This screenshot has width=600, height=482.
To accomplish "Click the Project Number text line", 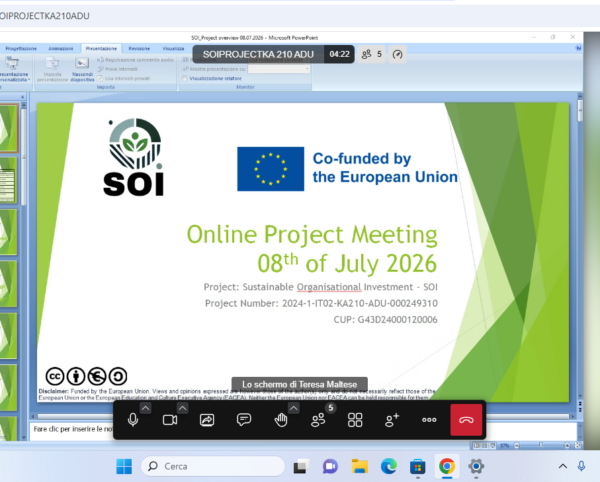I will pyautogui.click(x=321, y=303).
